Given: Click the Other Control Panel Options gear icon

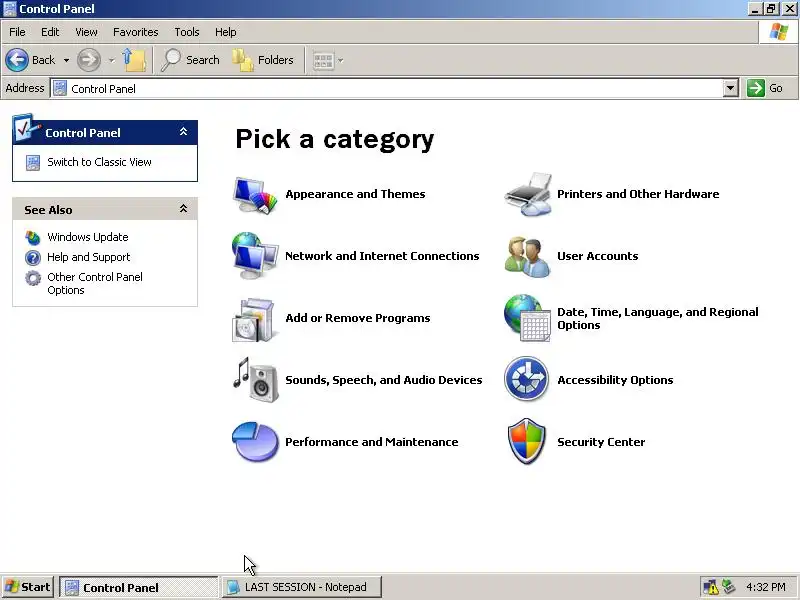Looking at the screenshot, I should point(33,278).
